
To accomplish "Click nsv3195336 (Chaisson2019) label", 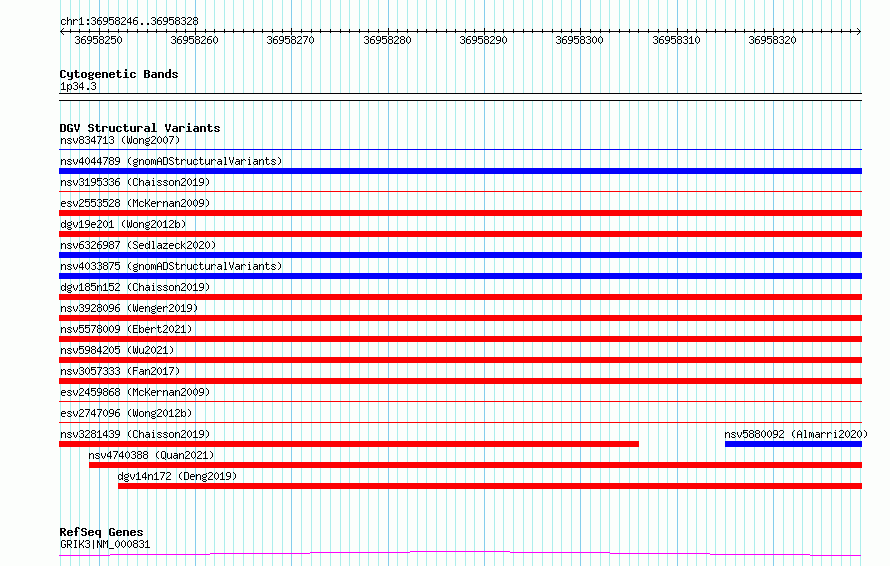I will point(135,182).
